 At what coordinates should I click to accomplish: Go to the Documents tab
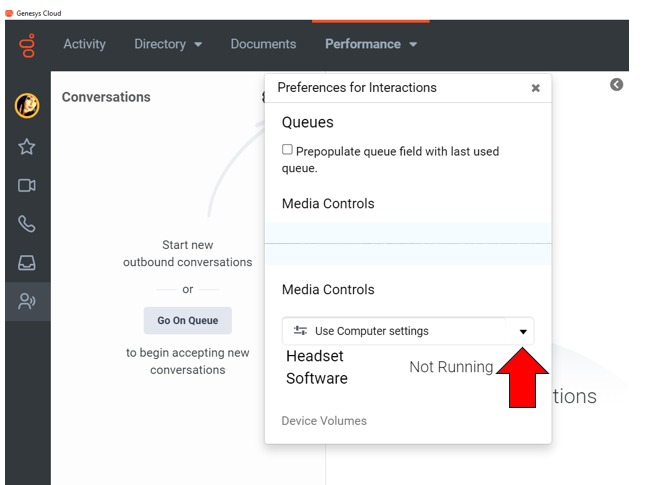263,44
